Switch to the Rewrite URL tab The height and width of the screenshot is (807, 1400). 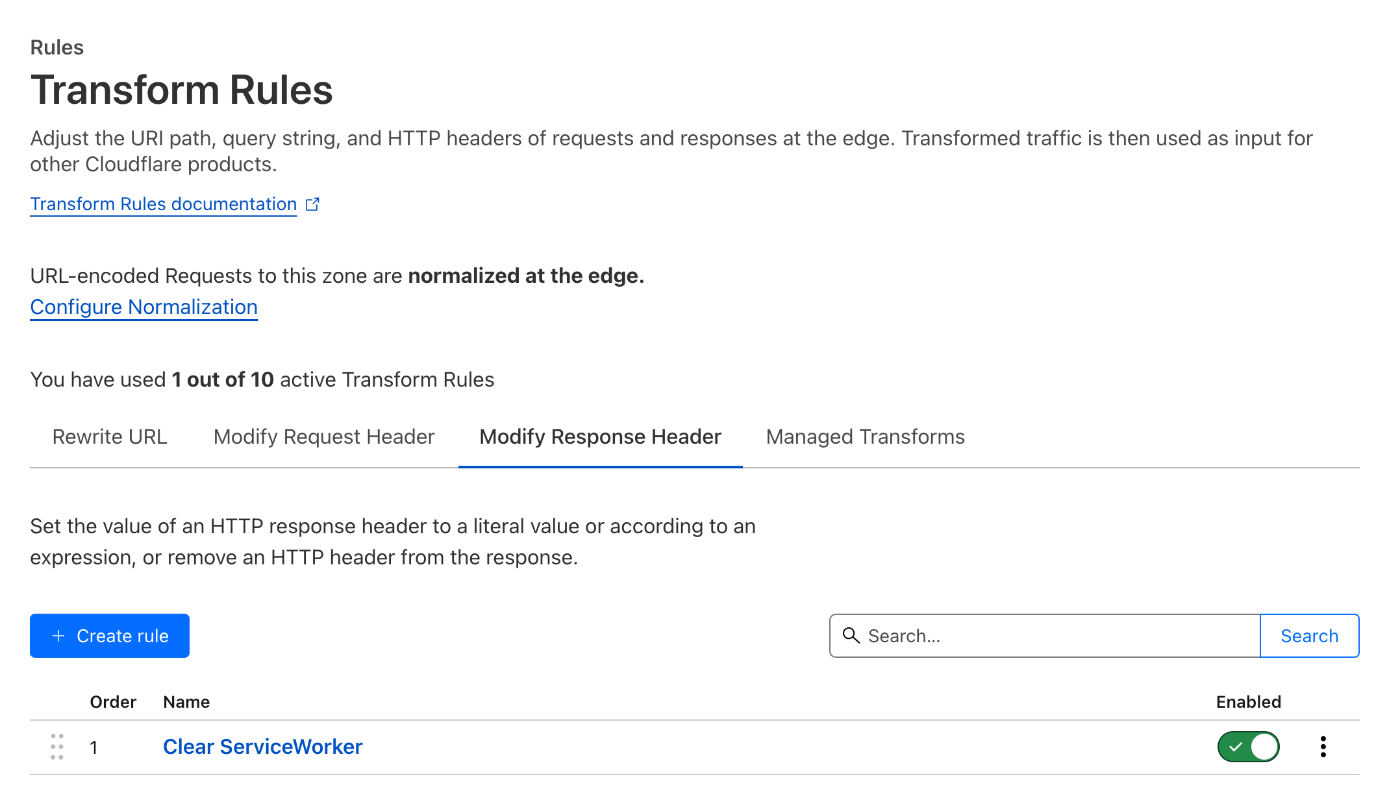(110, 437)
